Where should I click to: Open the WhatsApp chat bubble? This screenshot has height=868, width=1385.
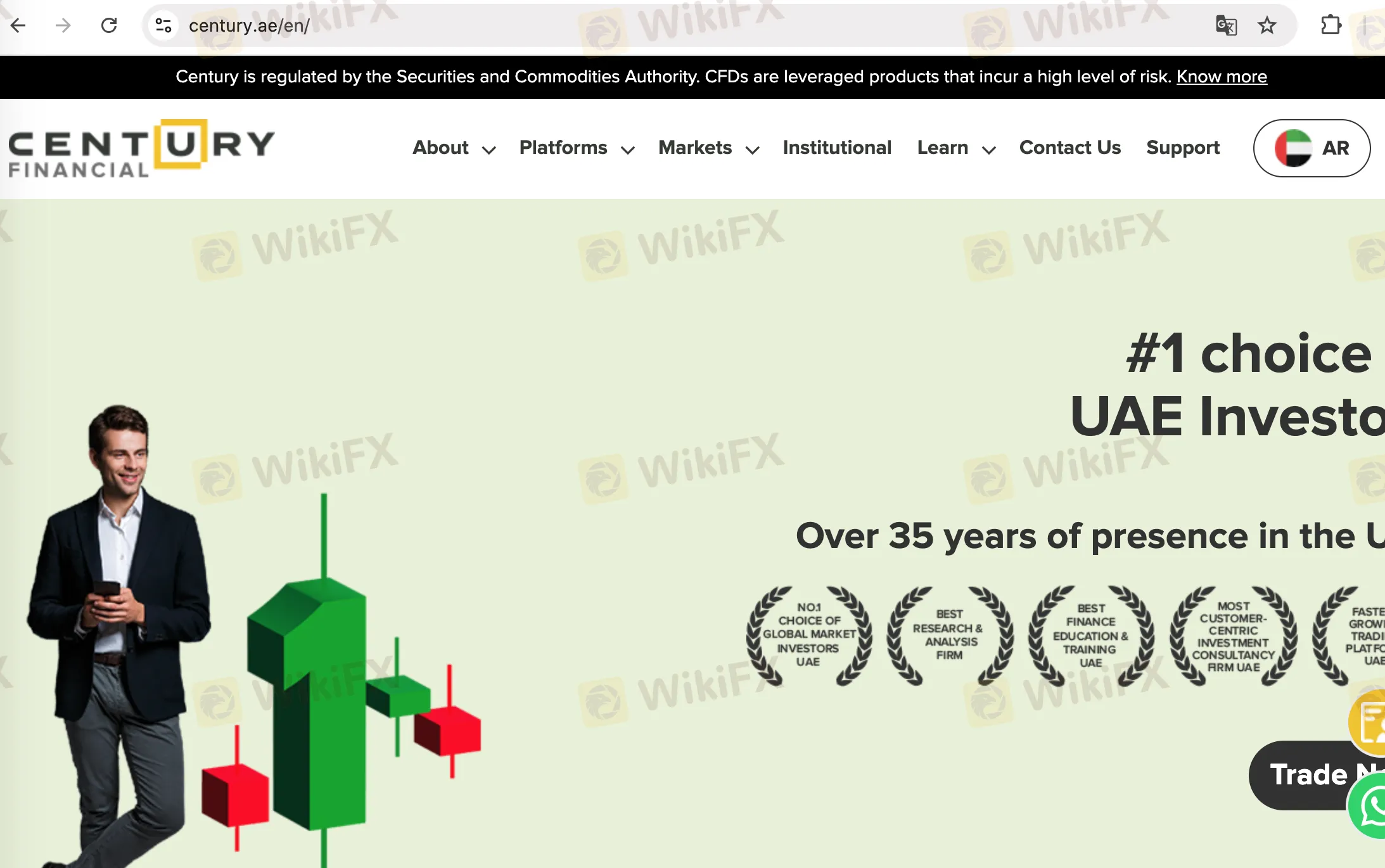click(1370, 806)
